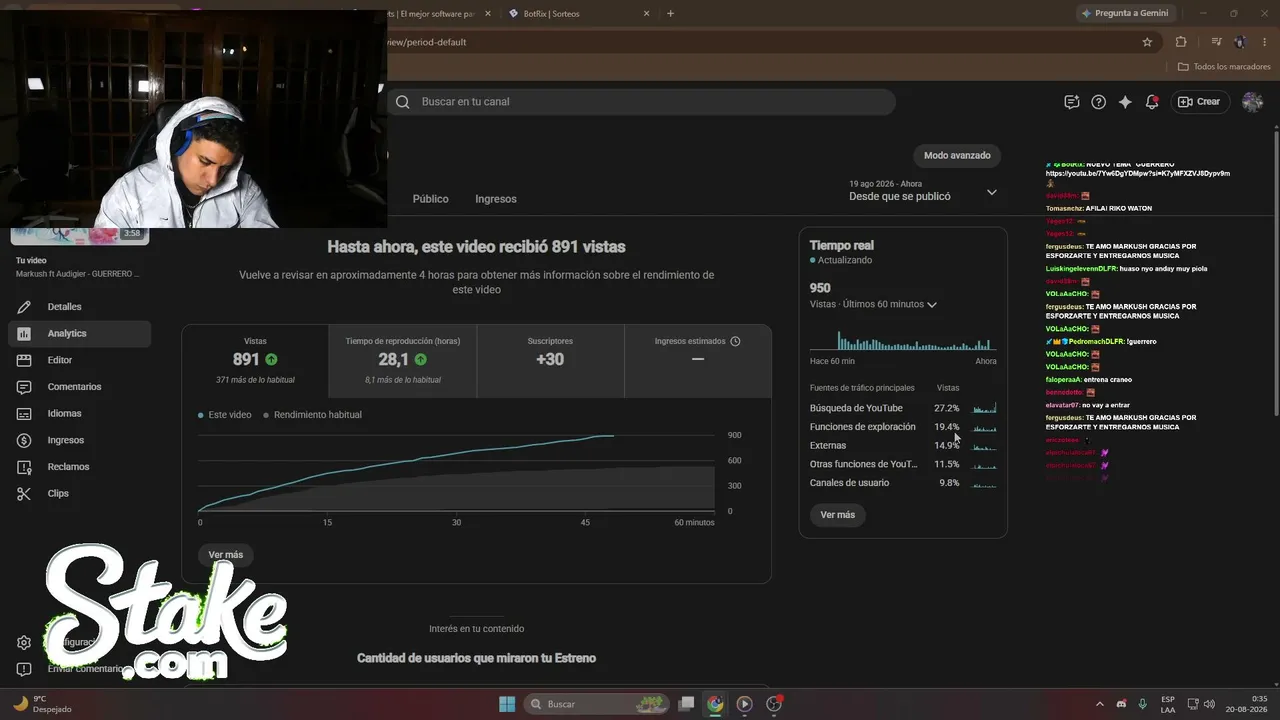1280x720 pixels.
Task: Show hidden system tray icons
Action: [x=1100, y=704]
